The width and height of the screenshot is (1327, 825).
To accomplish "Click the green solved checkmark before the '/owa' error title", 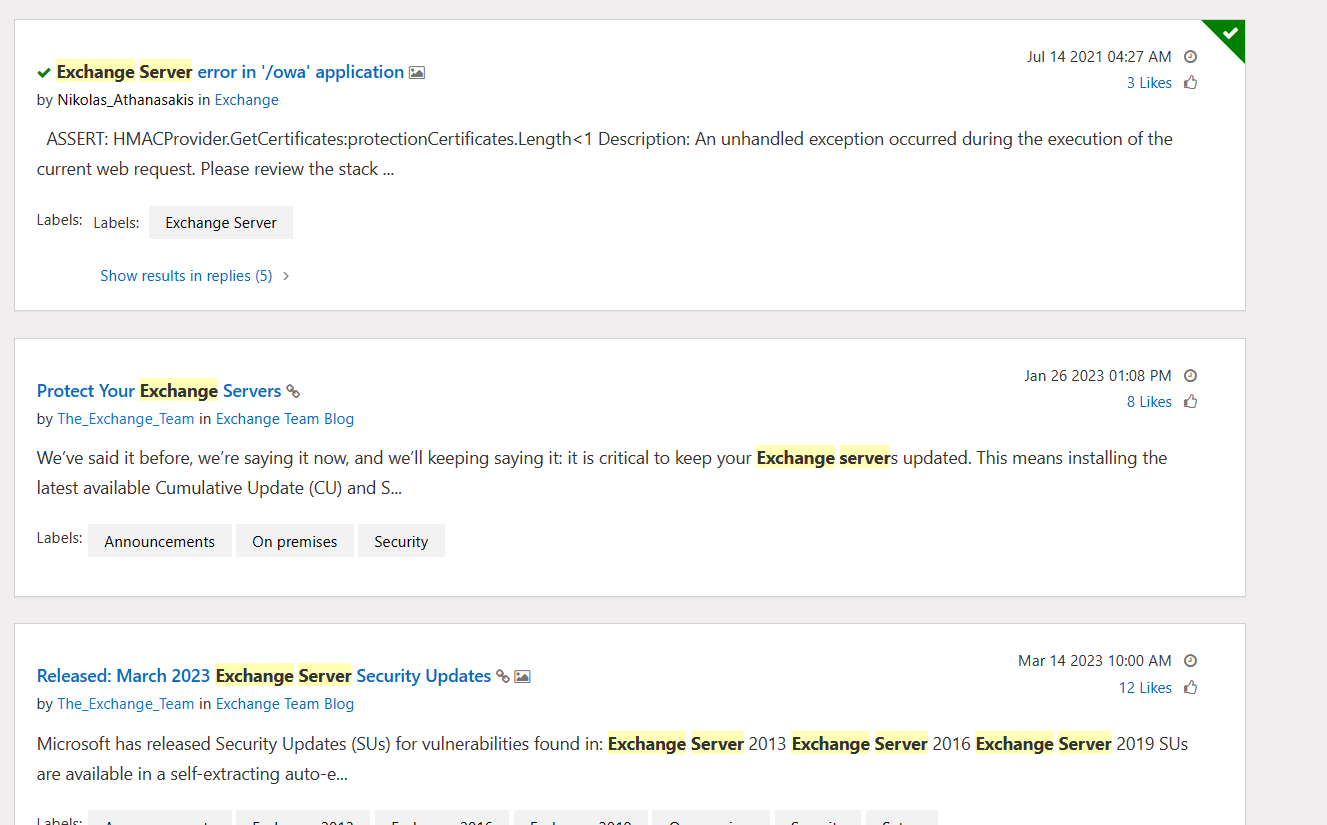I will pos(44,73).
